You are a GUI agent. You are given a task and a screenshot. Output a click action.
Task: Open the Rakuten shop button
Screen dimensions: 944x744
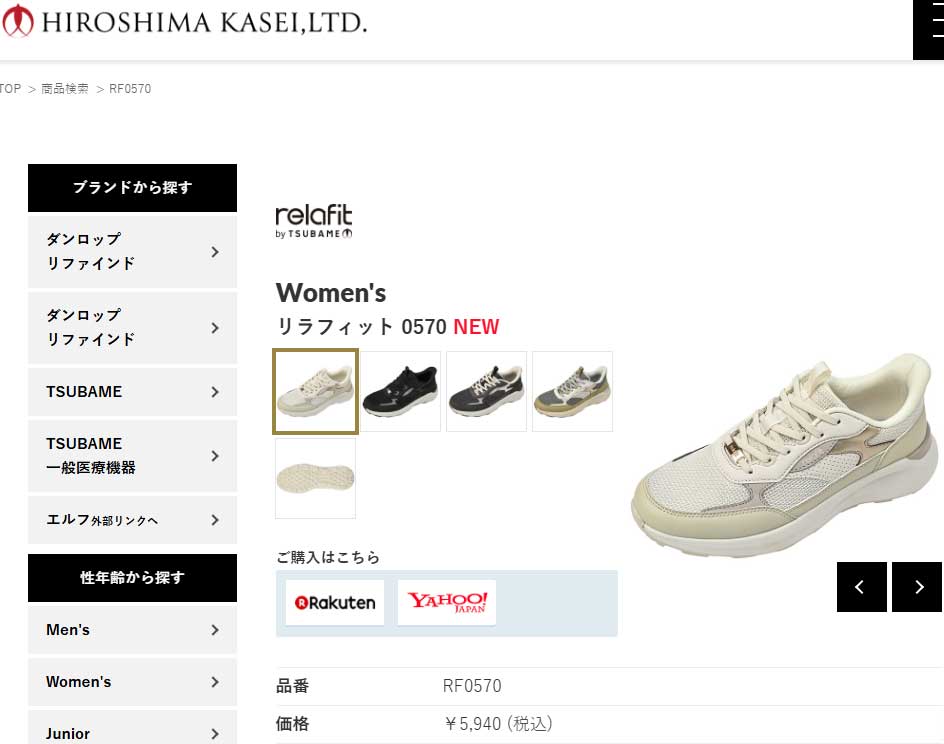[335, 603]
